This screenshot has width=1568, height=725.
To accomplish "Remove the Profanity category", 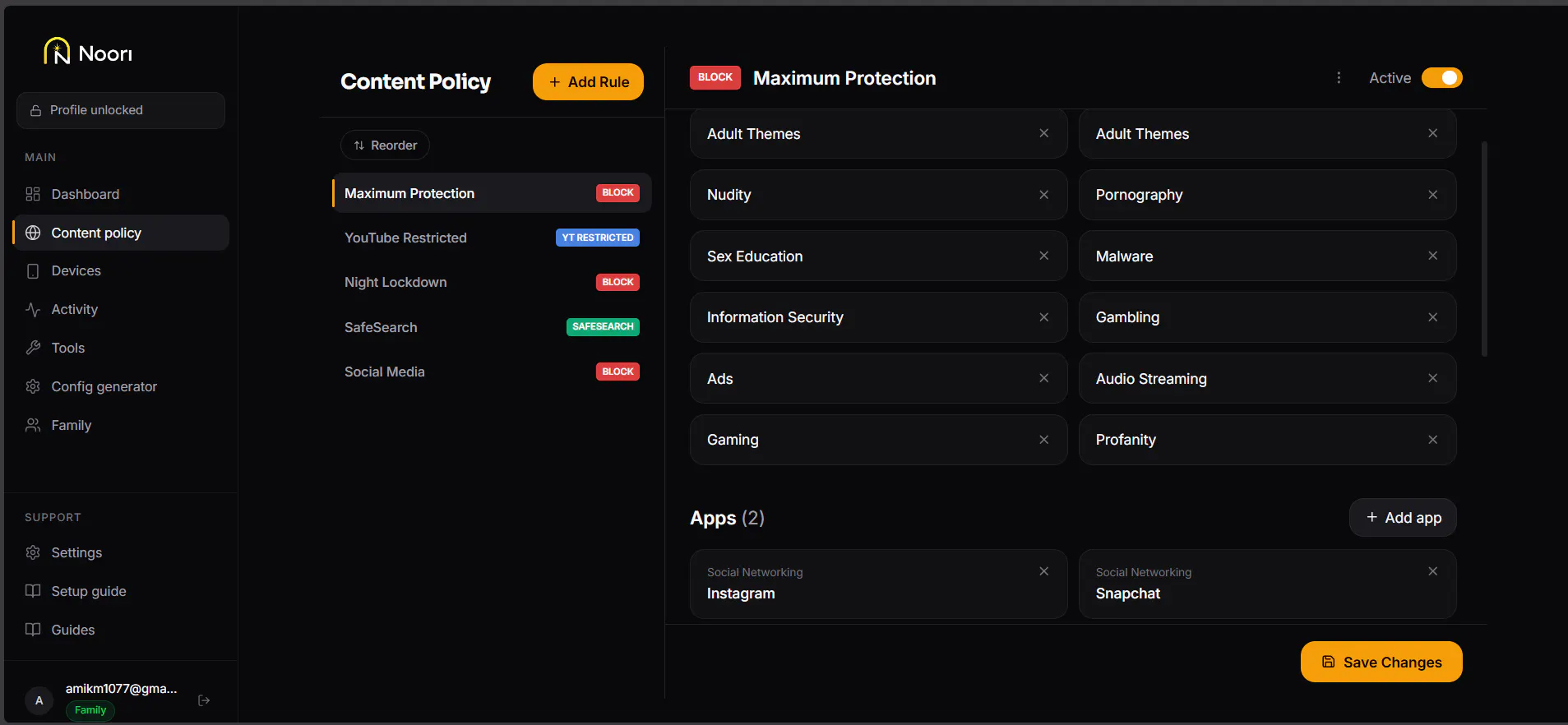I will point(1432,440).
